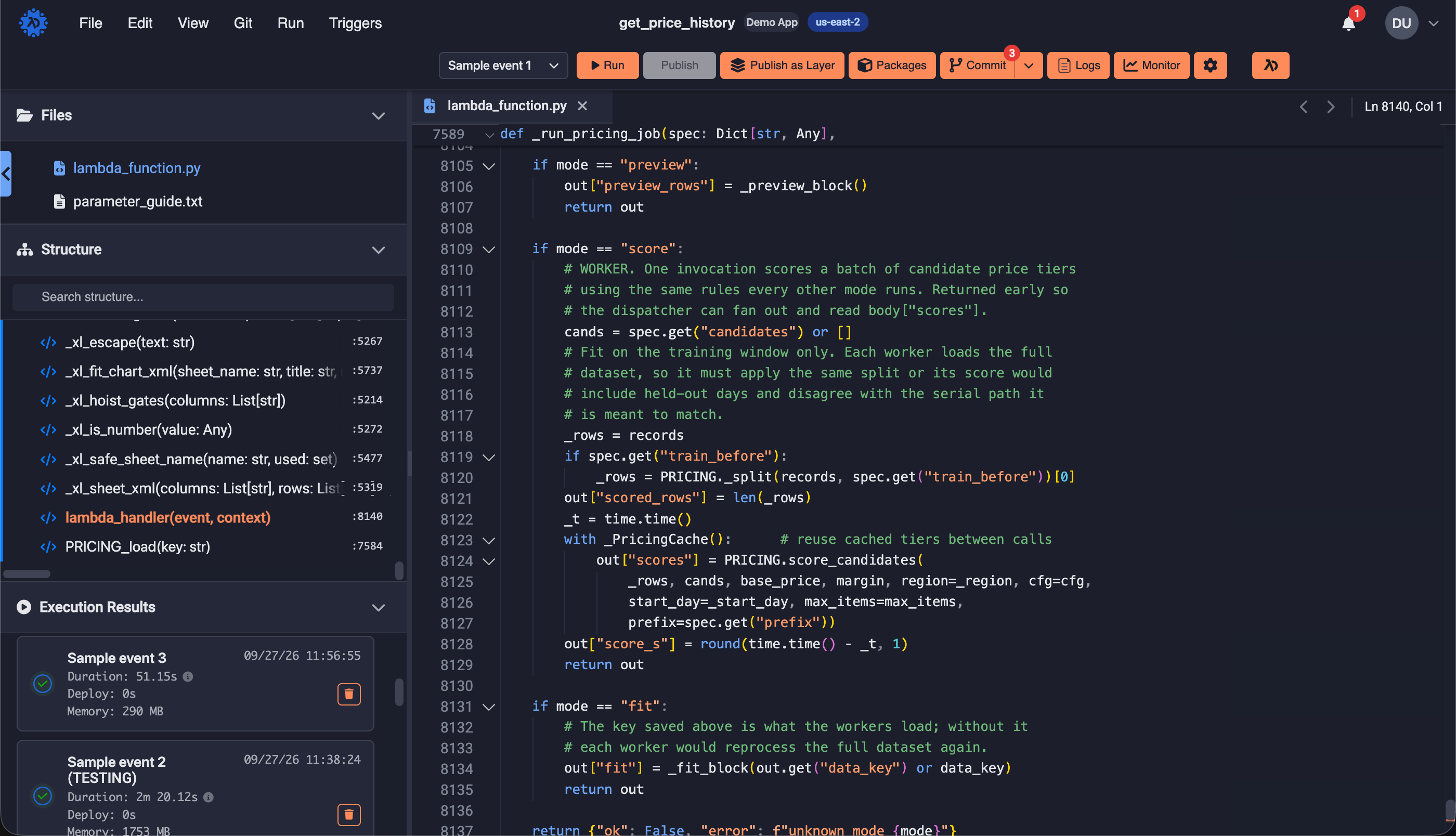The image size is (1456, 836).
Task: Delete Sample event 3 result
Action: click(348, 694)
